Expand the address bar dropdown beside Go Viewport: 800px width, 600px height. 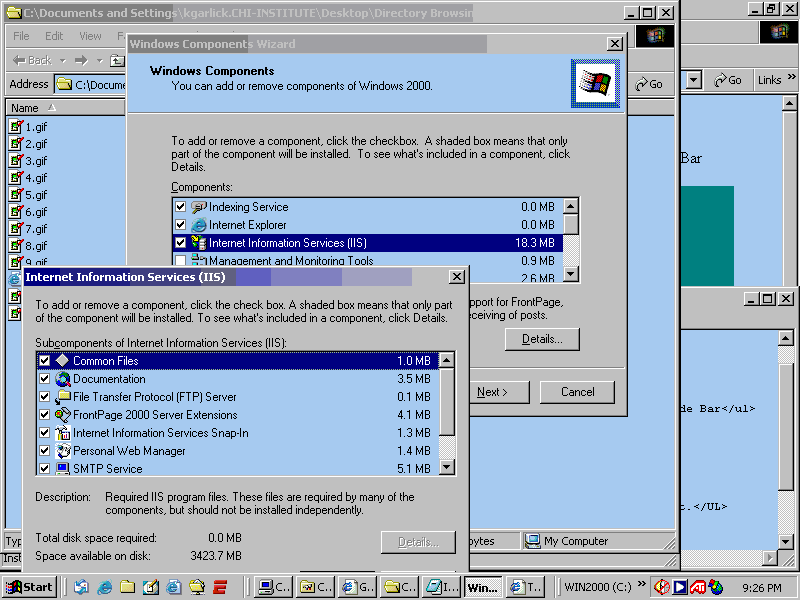(x=693, y=80)
